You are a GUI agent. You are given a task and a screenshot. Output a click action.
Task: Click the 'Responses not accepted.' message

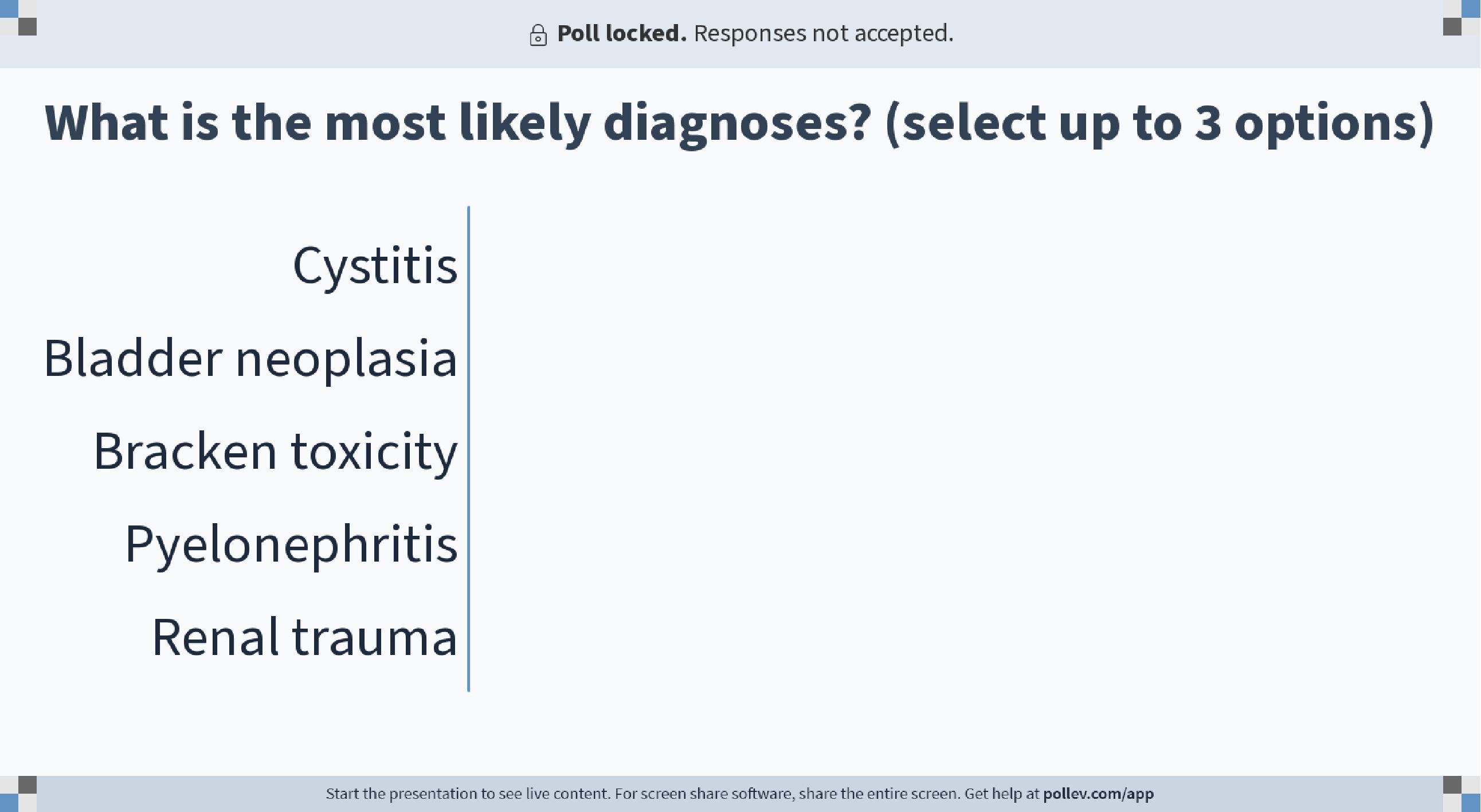[824, 33]
